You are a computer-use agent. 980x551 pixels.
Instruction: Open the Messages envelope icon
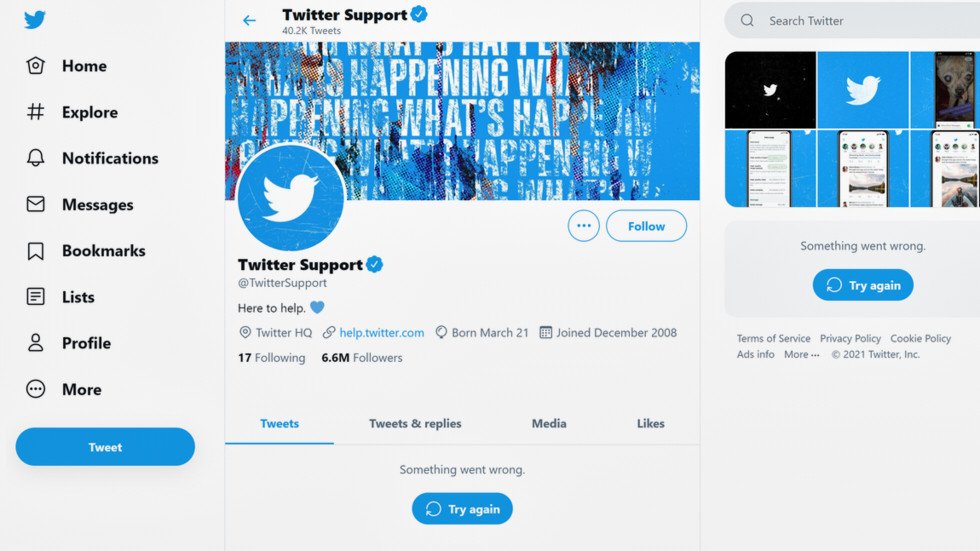[x=36, y=204]
